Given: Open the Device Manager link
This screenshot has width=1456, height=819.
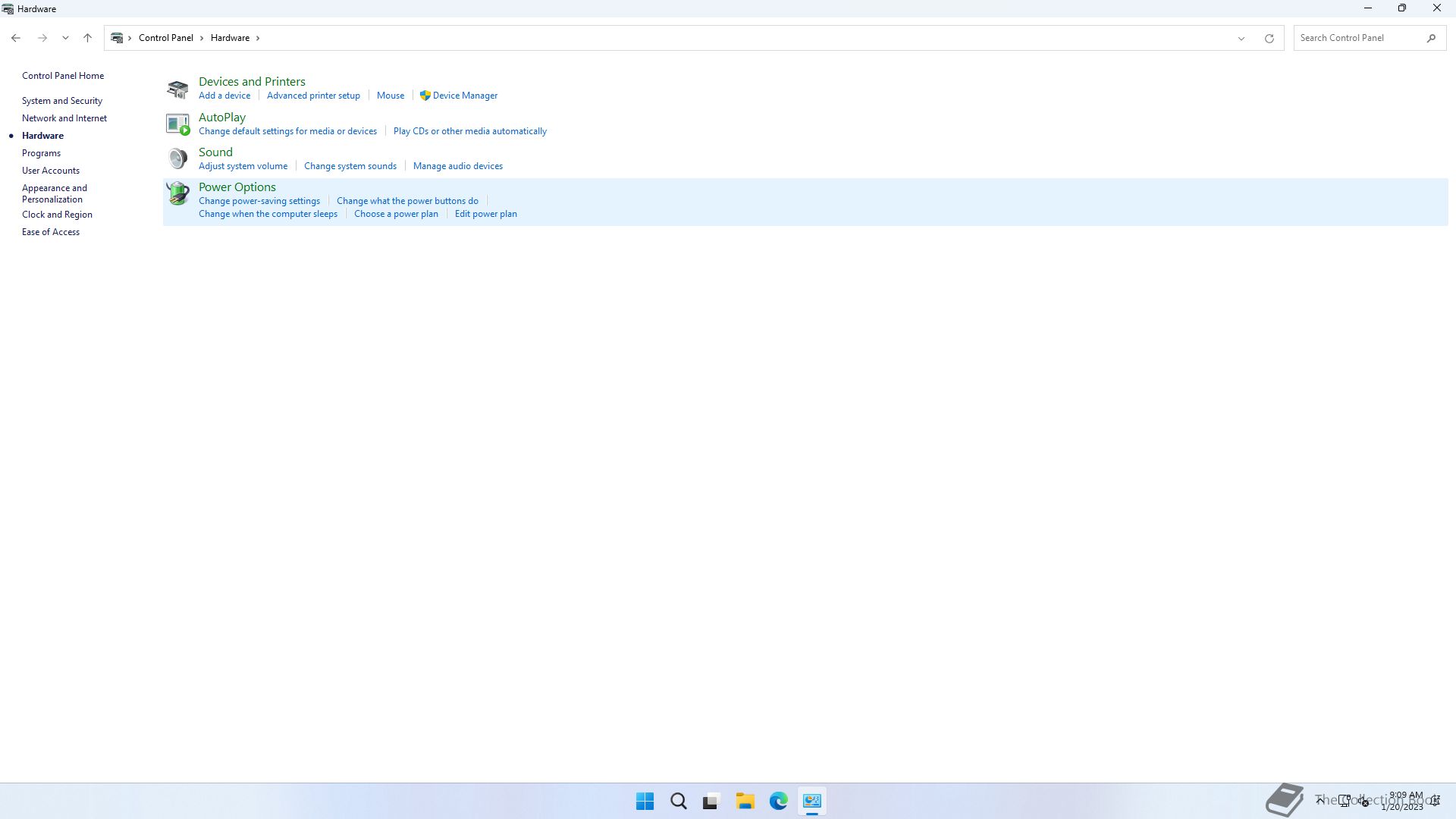Looking at the screenshot, I should (465, 96).
